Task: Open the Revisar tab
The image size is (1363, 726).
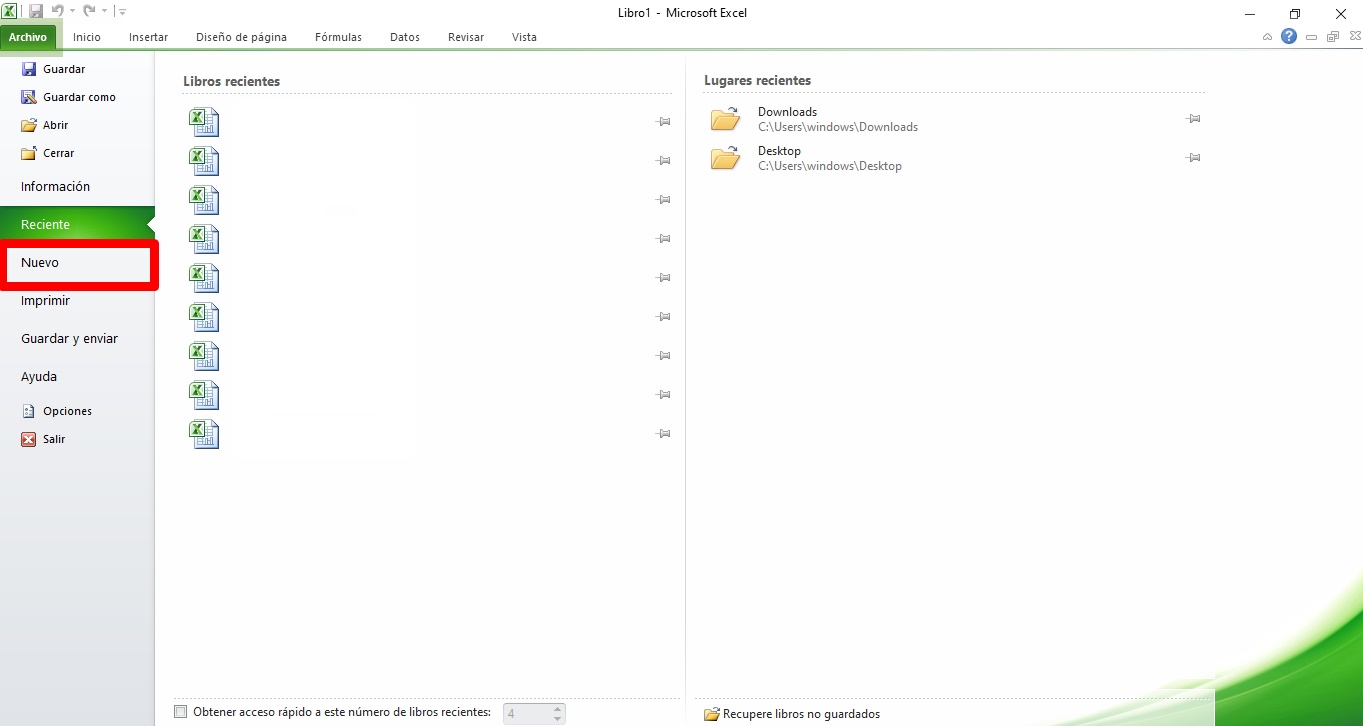Action: (466, 37)
